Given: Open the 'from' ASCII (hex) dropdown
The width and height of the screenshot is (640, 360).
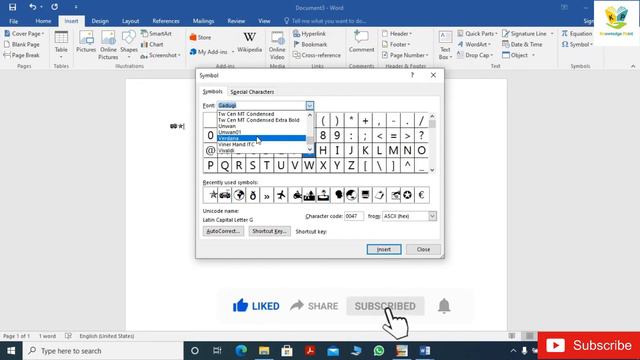Looking at the screenshot, I should tap(432, 216).
